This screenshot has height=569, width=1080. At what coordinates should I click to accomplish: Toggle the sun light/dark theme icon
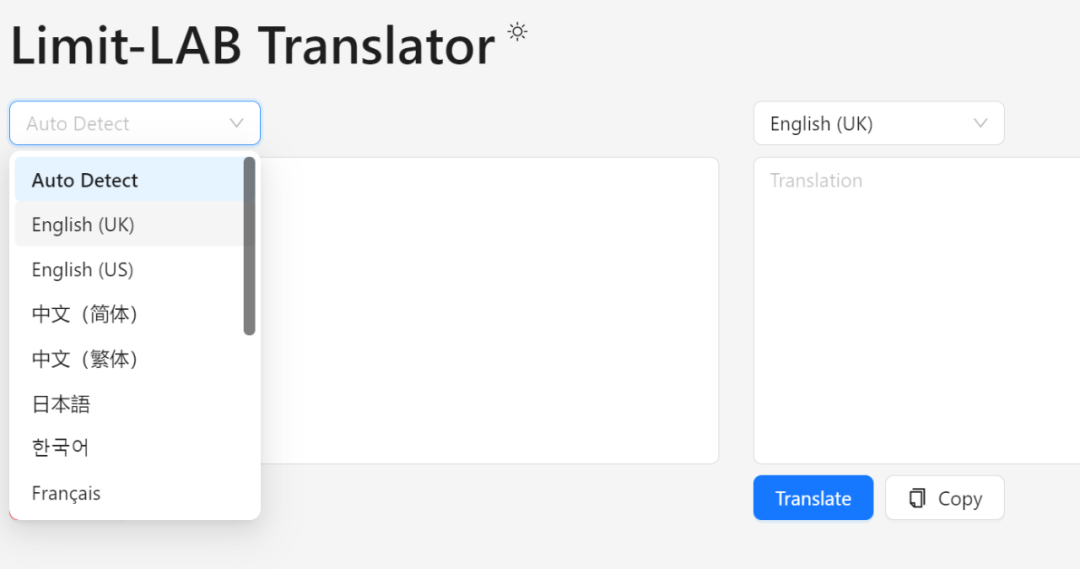517,31
